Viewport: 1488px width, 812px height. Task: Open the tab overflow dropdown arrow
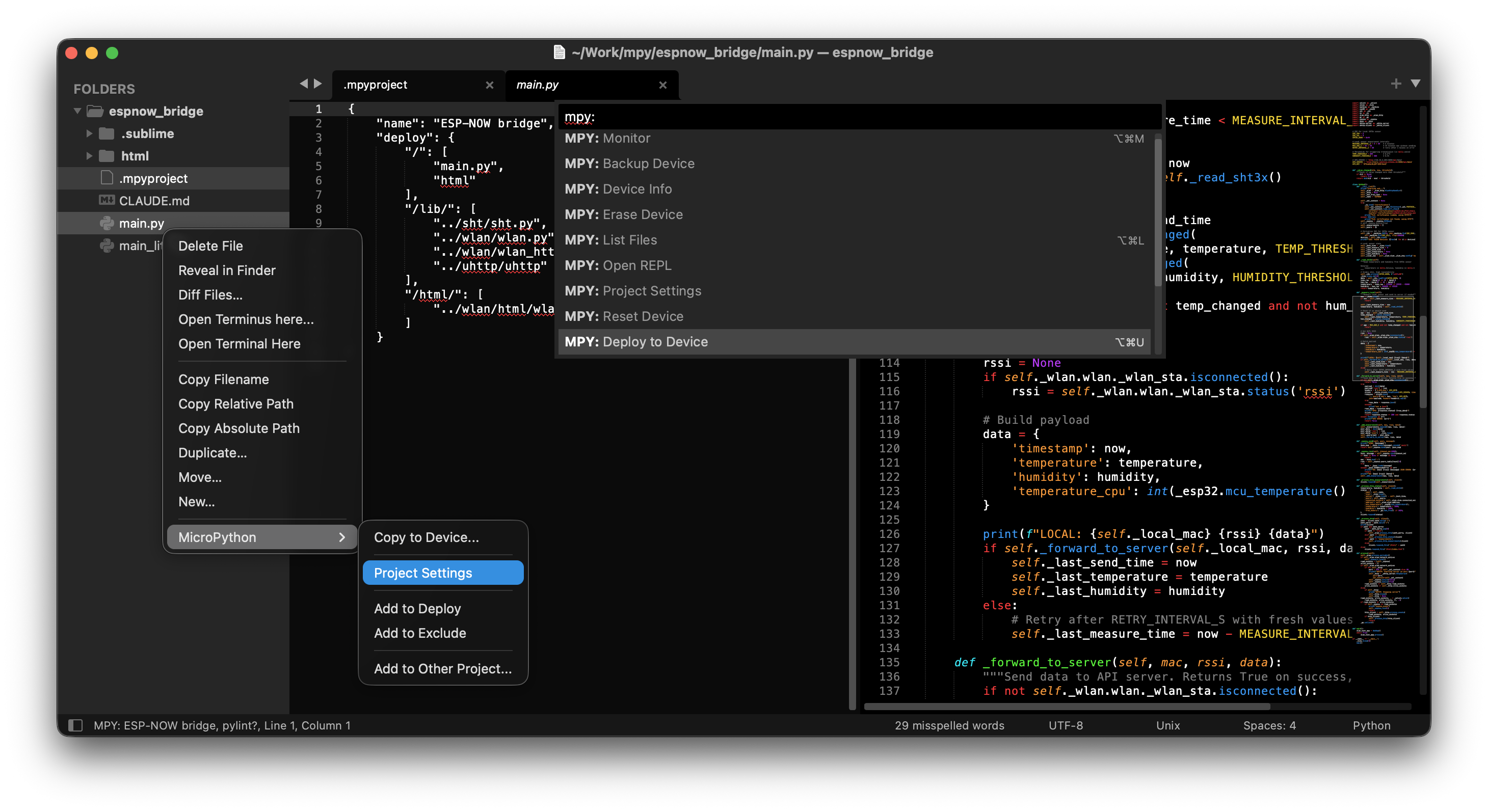coord(1415,84)
